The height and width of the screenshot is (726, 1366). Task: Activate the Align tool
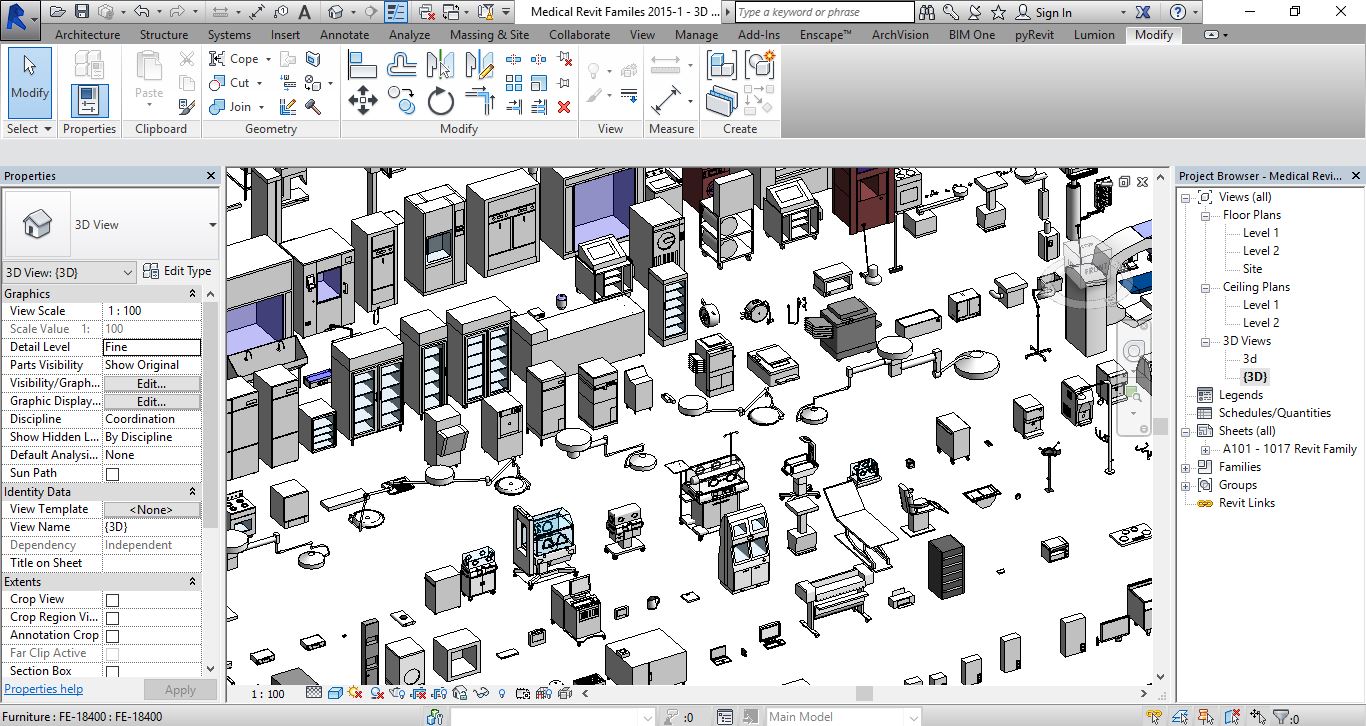[362, 66]
